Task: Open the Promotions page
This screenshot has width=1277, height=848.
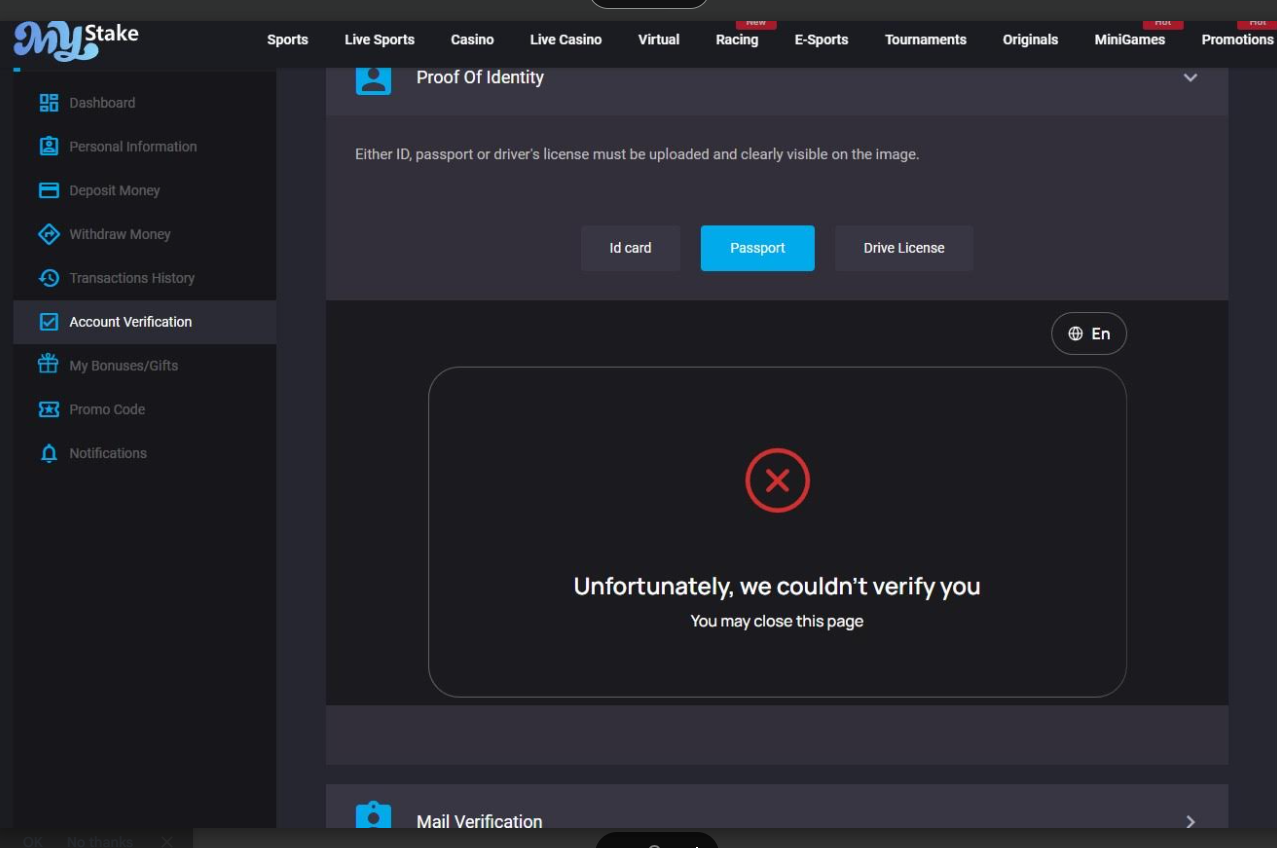Action: pyautogui.click(x=1237, y=40)
